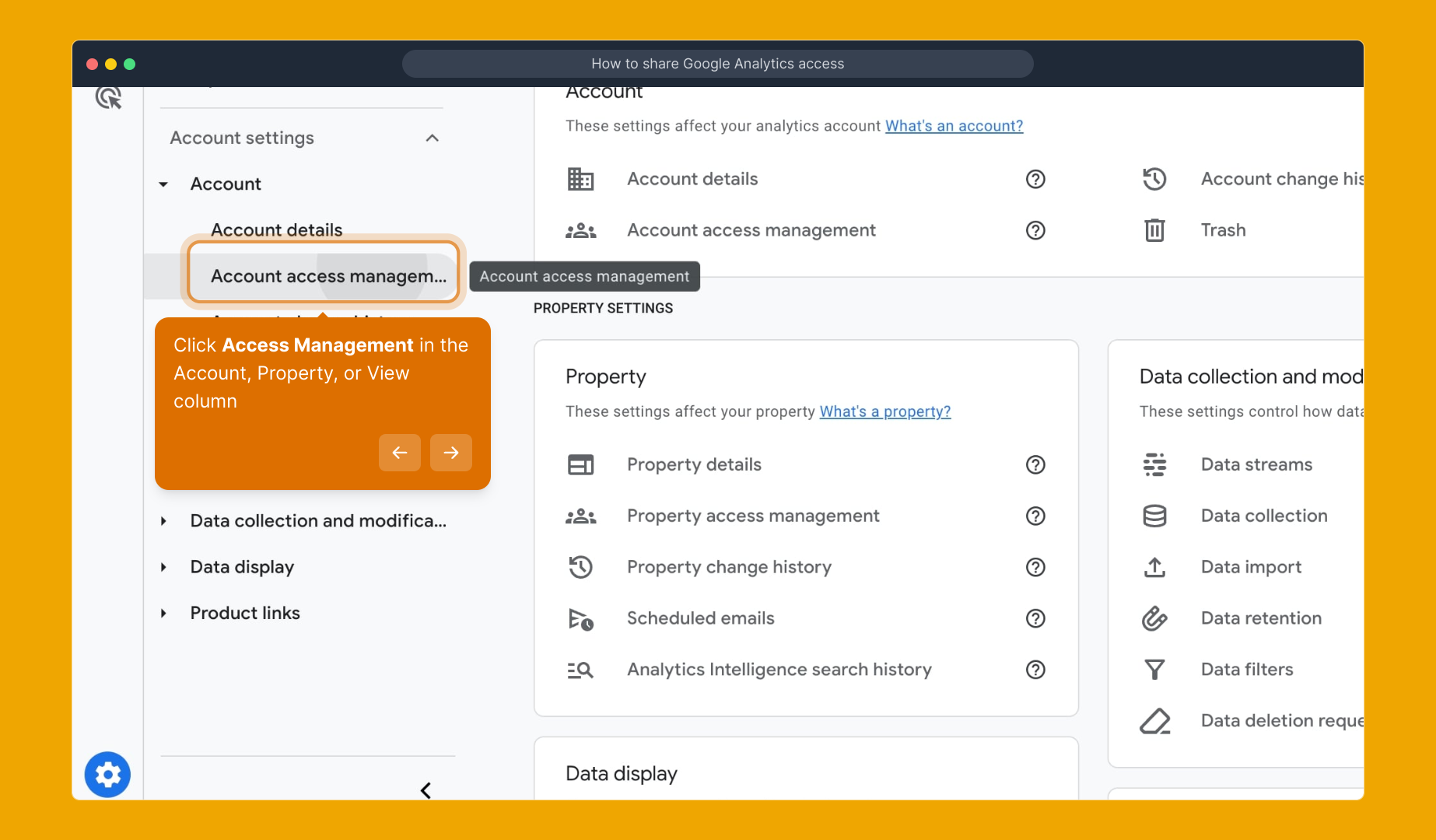This screenshot has width=1436, height=840.
Task: Expand the Product links section
Action: pyautogui.click(x=163, y=613)
